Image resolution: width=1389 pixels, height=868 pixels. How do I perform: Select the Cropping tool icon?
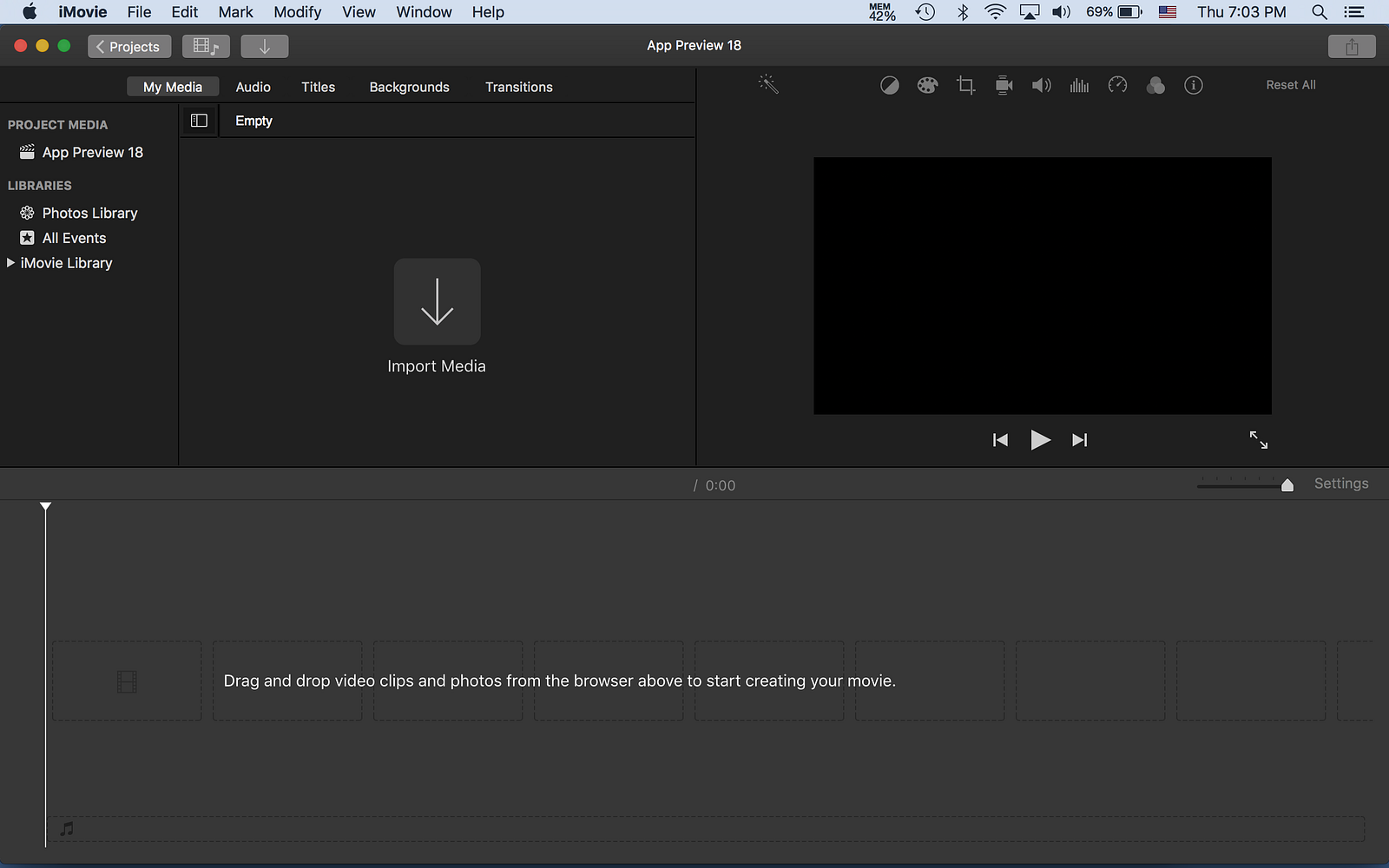point(965,85)
